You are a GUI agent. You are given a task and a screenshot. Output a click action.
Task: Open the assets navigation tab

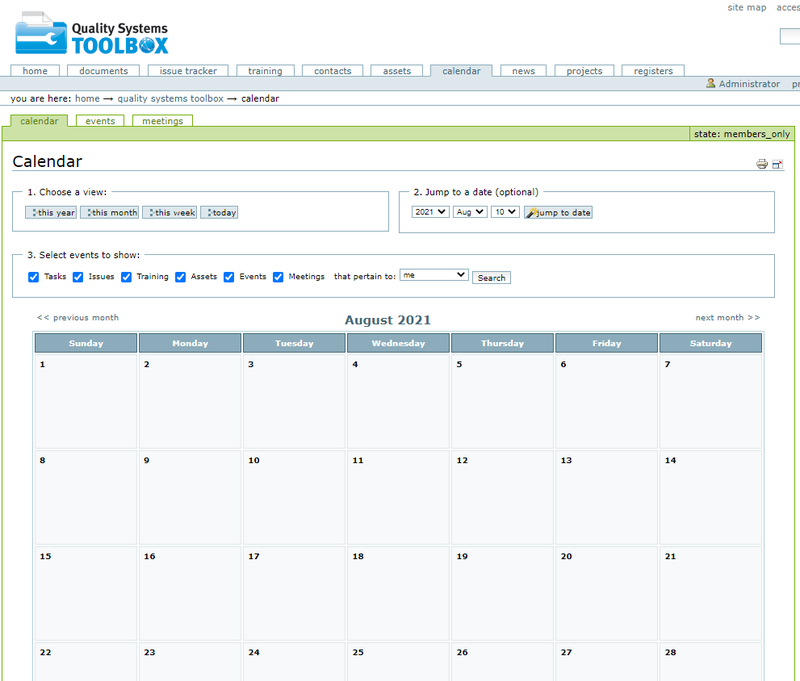(x=397, y=71)
